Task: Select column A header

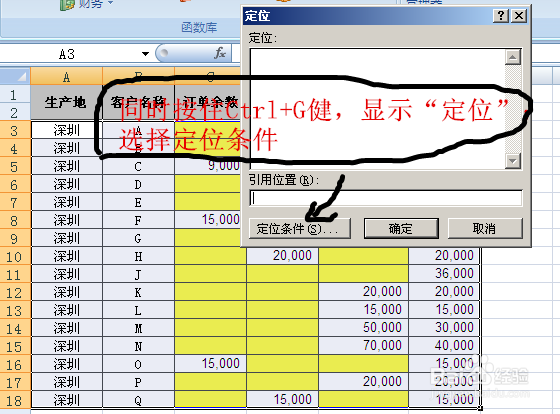Action: [66, 76]
